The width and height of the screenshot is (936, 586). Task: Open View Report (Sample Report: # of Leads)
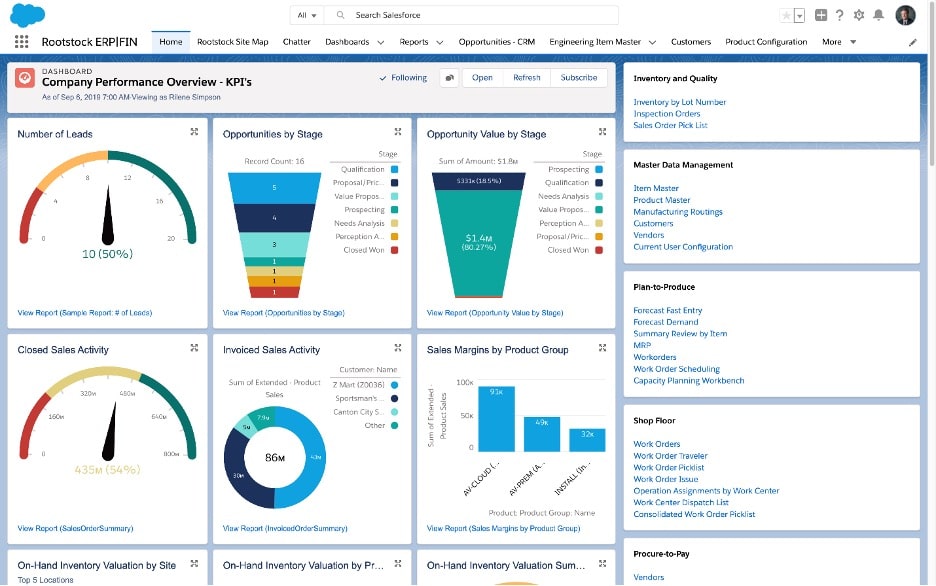pos(85,313)
